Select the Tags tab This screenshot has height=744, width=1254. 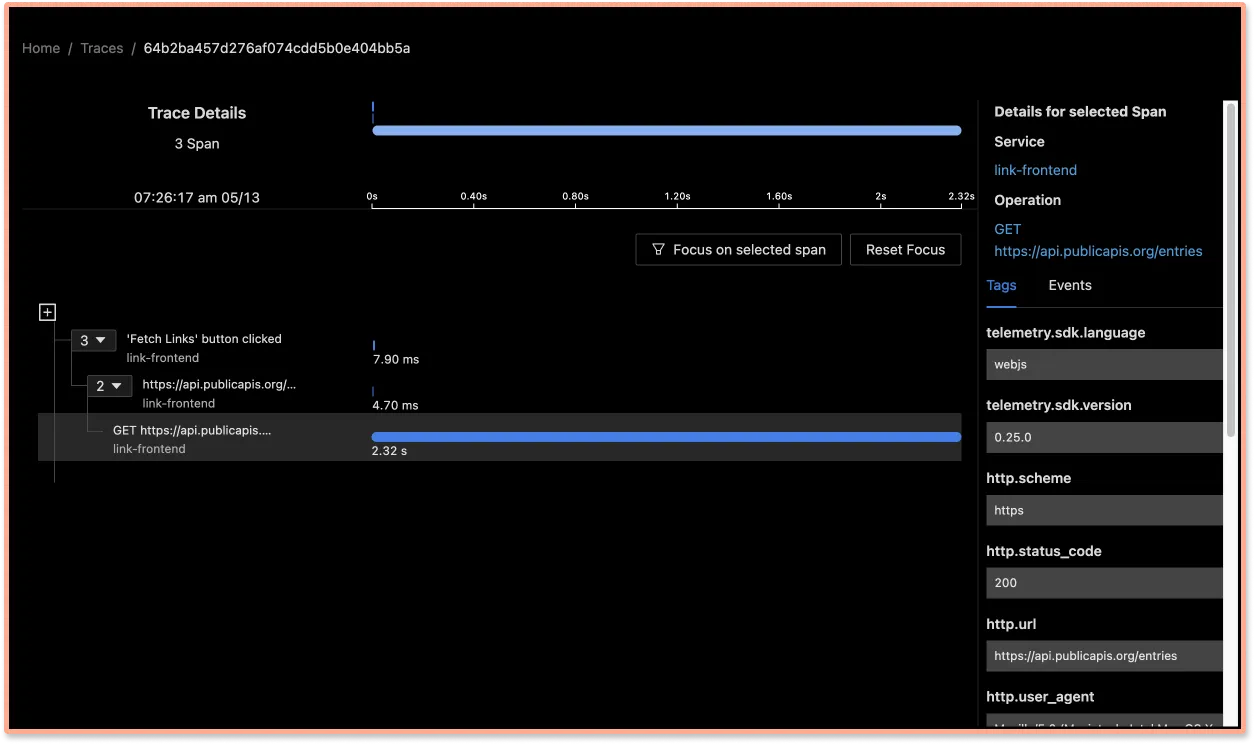pyautogui.click(x=1001, y=286)
